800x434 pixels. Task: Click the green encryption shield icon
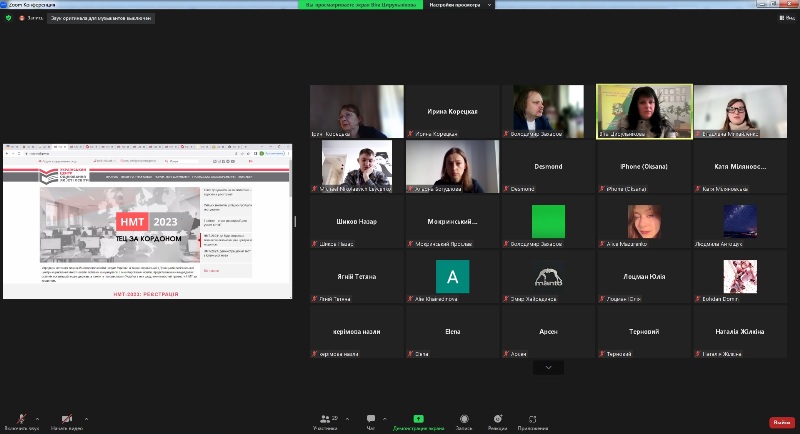[8, 18]
